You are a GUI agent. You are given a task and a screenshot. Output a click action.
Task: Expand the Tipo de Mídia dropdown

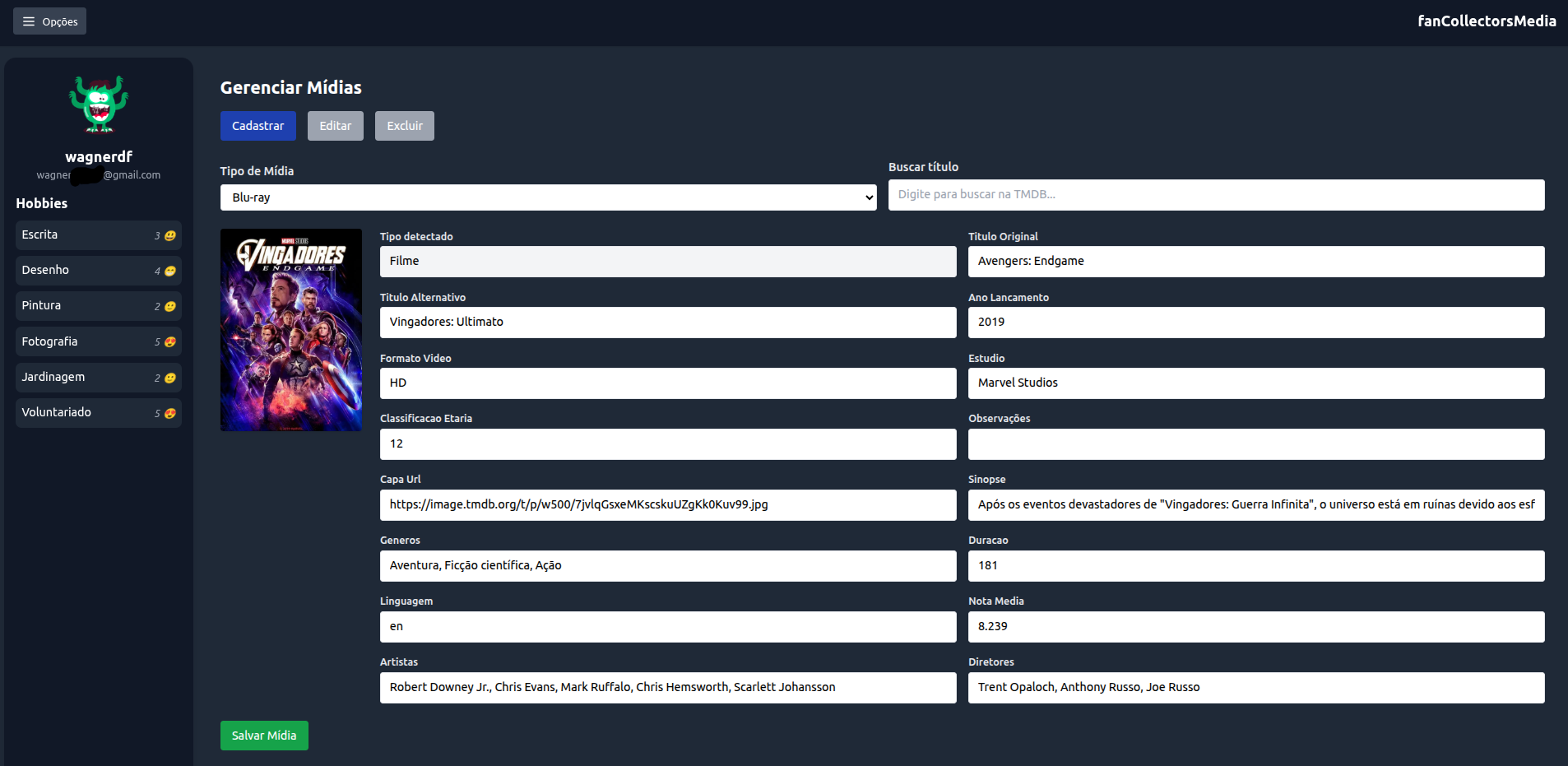pyautogui.click(x=549, y=197)
